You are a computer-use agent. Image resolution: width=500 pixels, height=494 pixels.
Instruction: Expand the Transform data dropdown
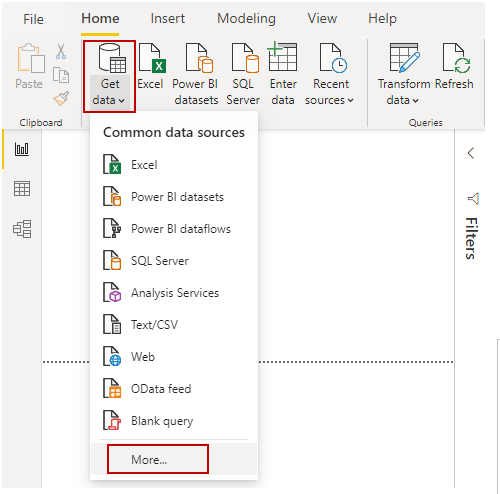click(x=404, y=74)
